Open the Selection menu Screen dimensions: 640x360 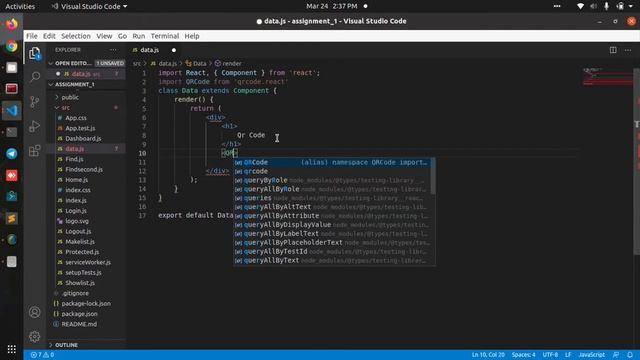click(76, 36)
